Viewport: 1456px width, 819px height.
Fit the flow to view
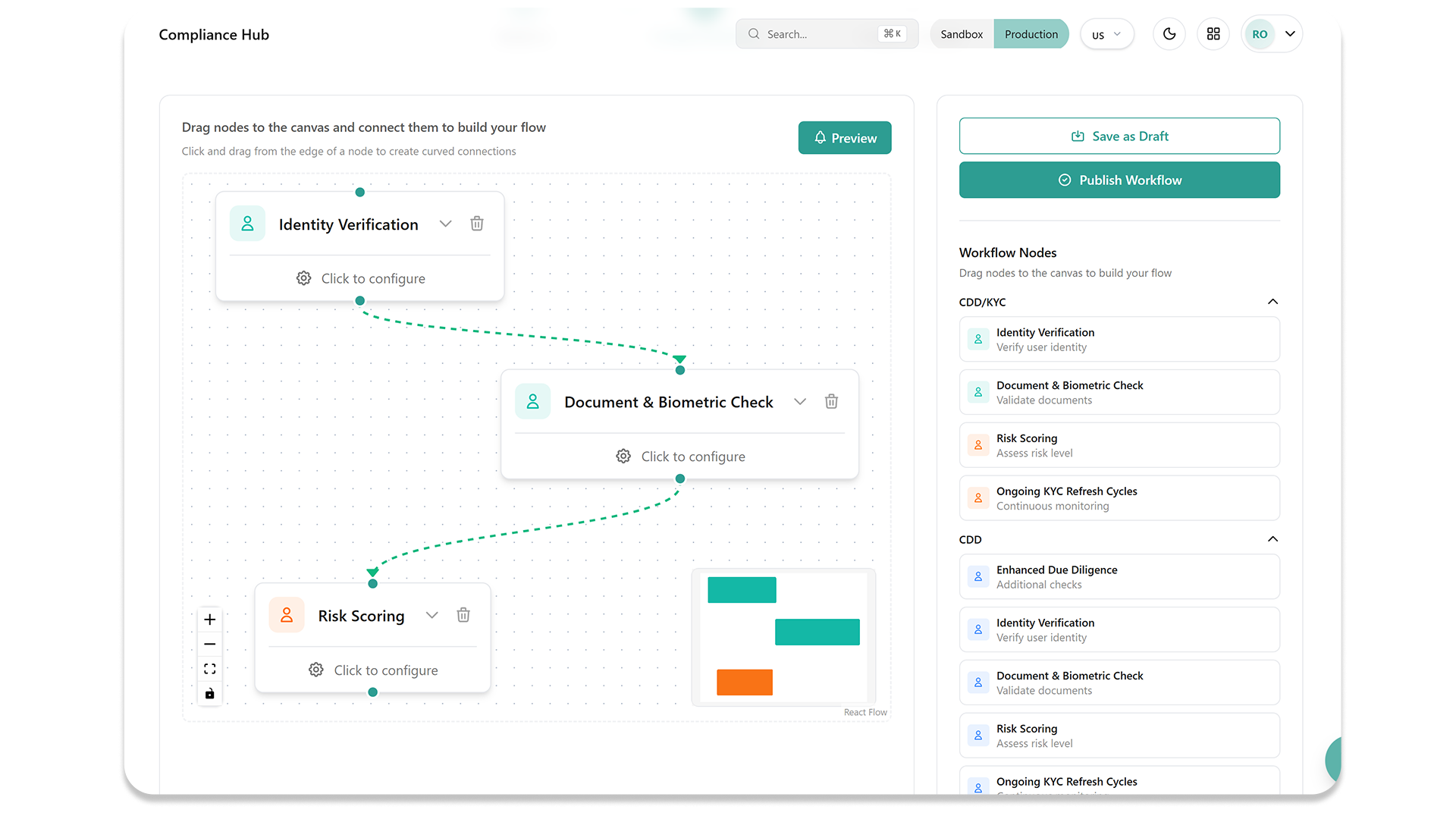pyautogui.click(x=210, y=669)
